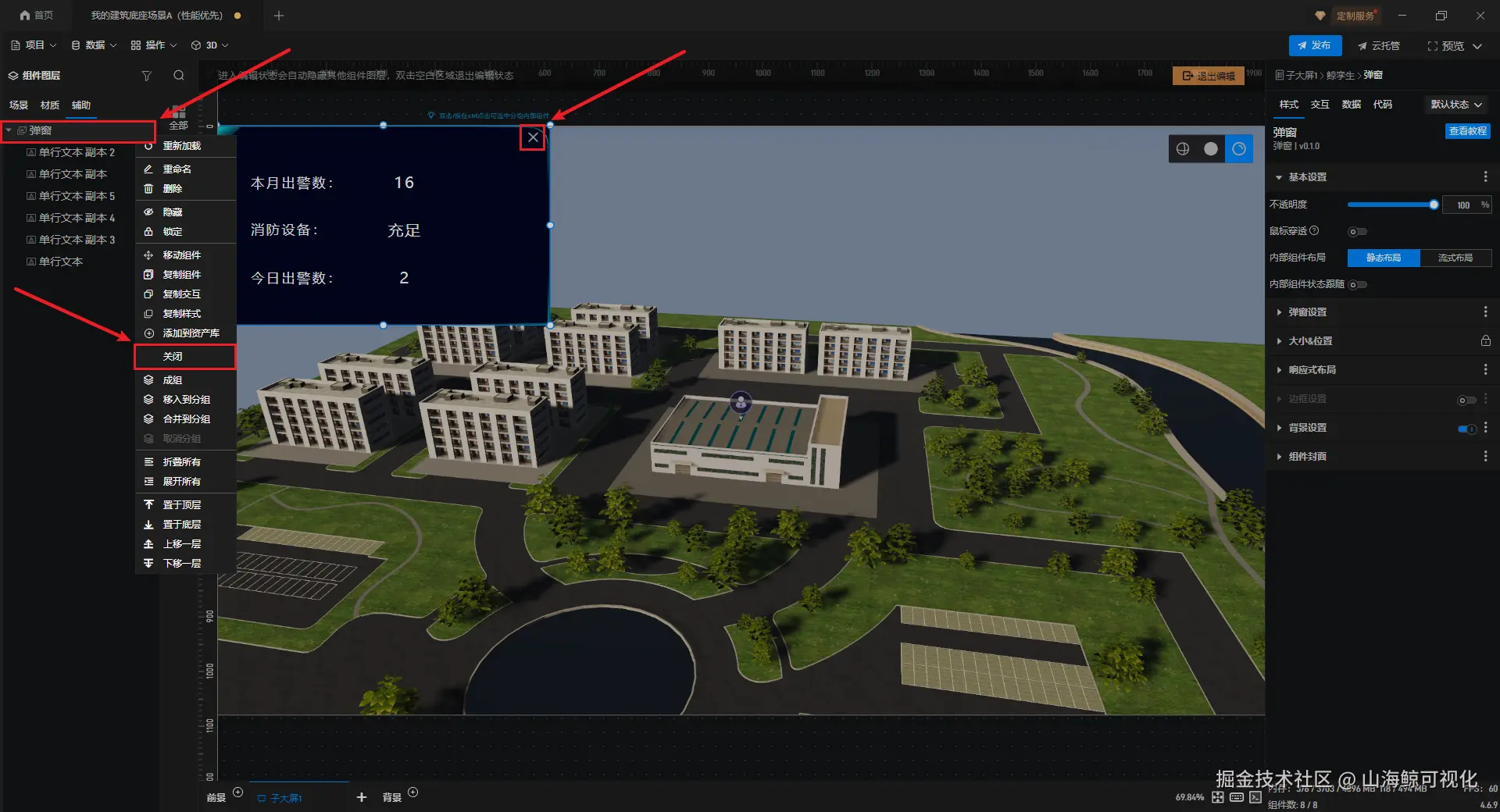Choose 删除 trash entry
The height and width of the screenshot is (812, 1500).
click(x=186, y=189)
